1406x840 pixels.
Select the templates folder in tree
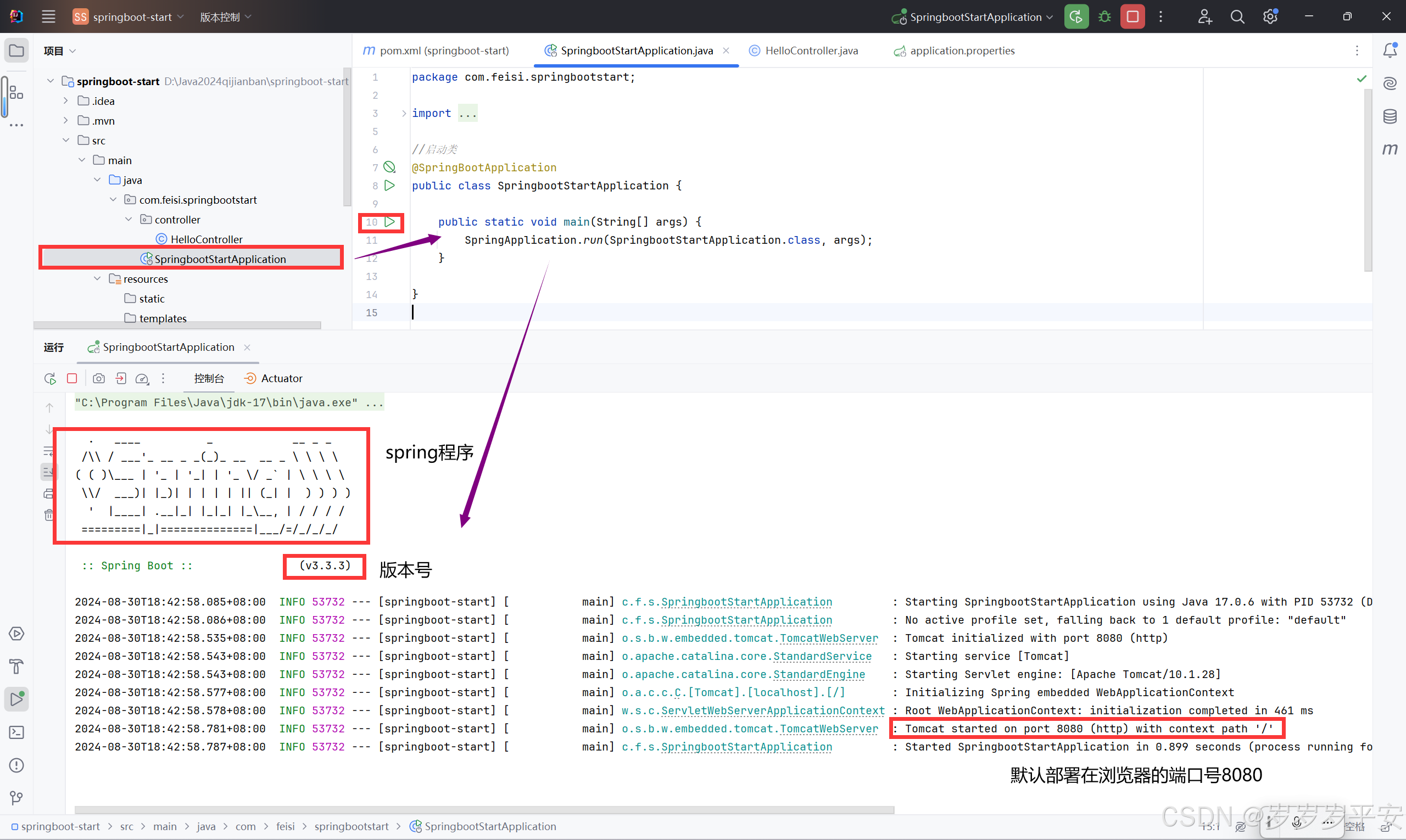coord(163,318)
